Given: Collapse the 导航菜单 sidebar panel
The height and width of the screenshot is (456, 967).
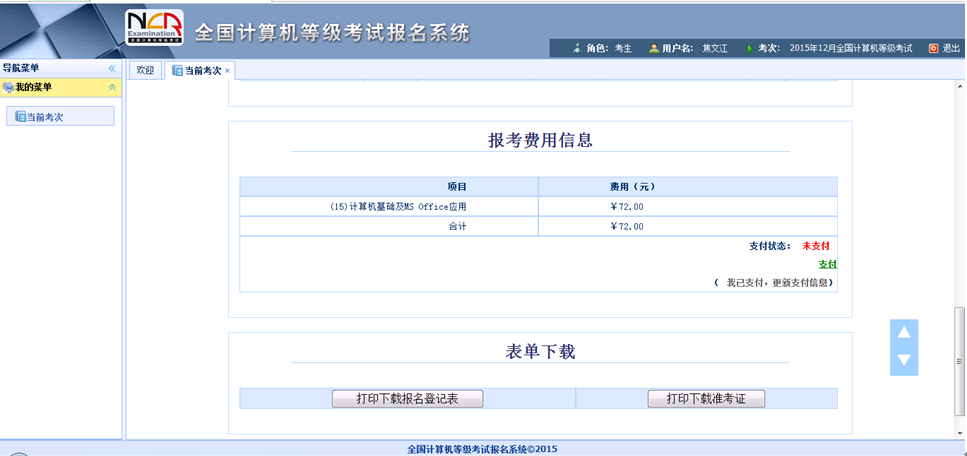Looking at the screenshot, I should coord(112,68).
